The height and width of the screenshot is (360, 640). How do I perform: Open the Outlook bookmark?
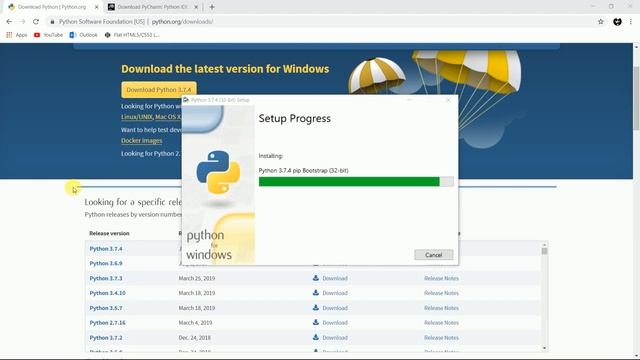(x=84, y=35)
